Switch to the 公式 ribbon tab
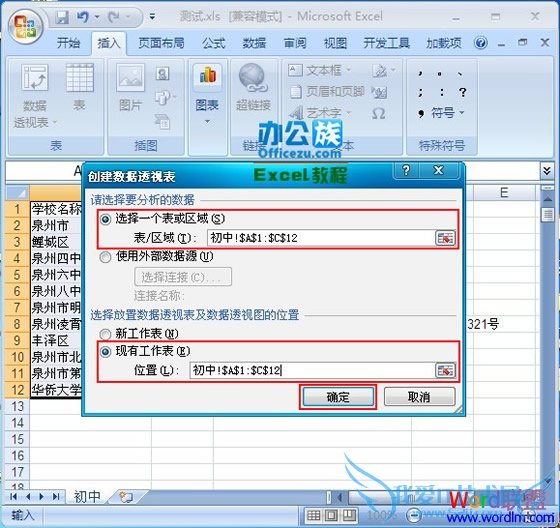Screen dimensions: 560x528 point(214,43)
